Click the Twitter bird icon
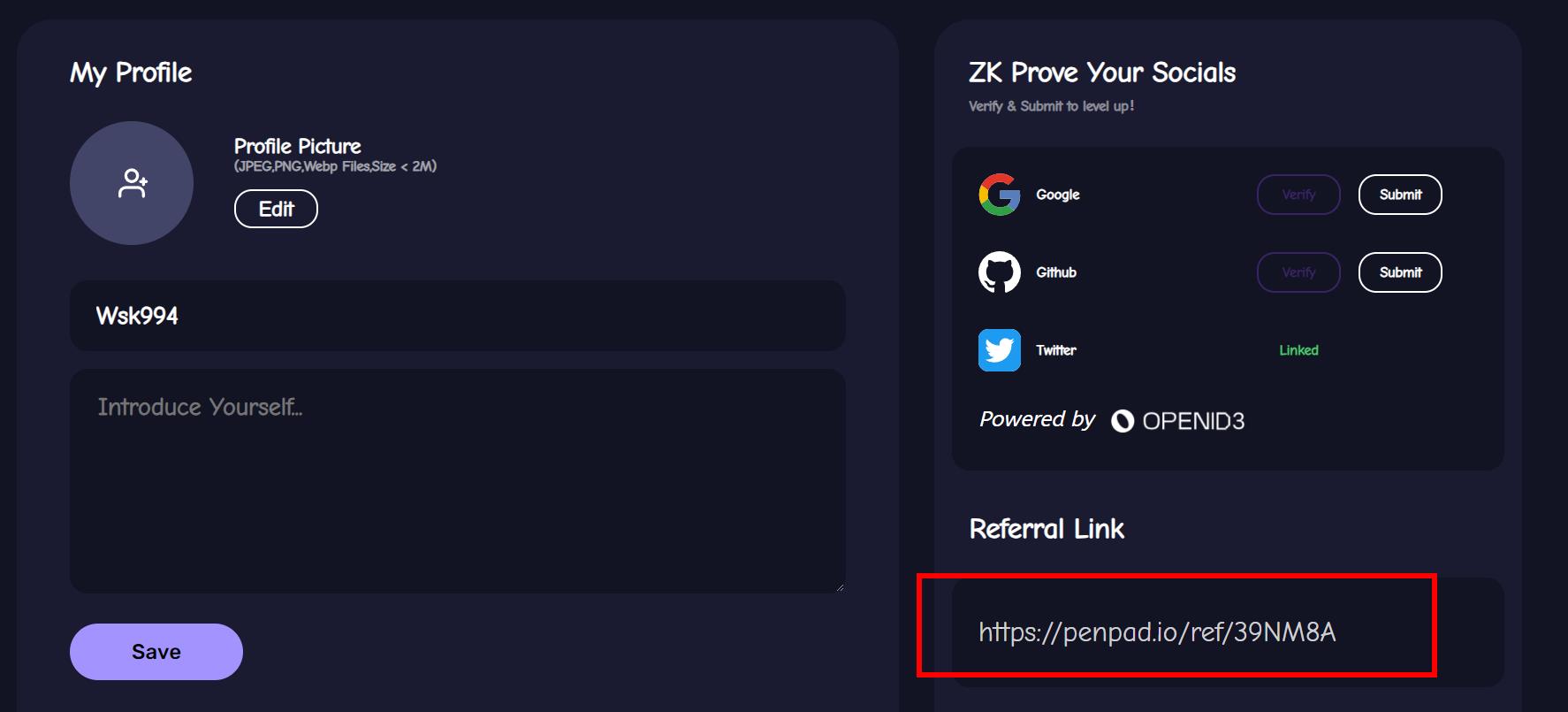Image resolution: width=1568 pixels, height=712 pixels. (x=1000, y=350)
